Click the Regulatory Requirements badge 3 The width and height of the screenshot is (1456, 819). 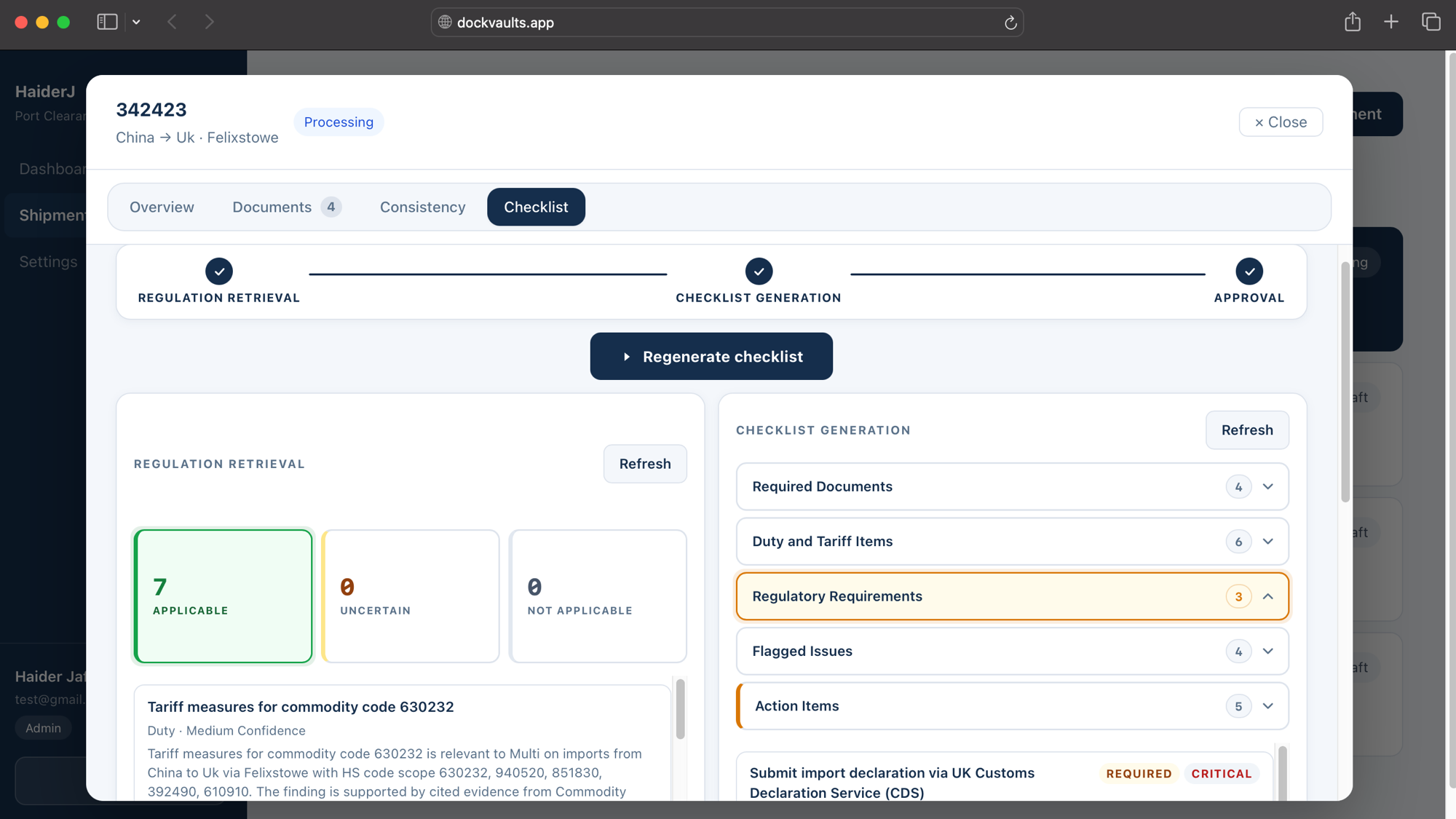coord(1238,596)
